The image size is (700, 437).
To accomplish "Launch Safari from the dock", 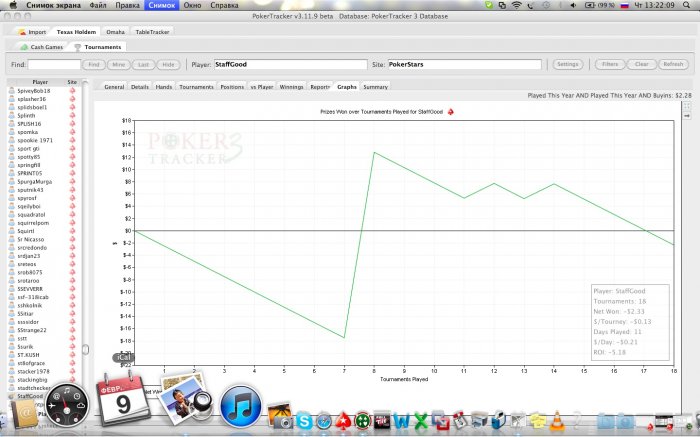I will [324, 420].
